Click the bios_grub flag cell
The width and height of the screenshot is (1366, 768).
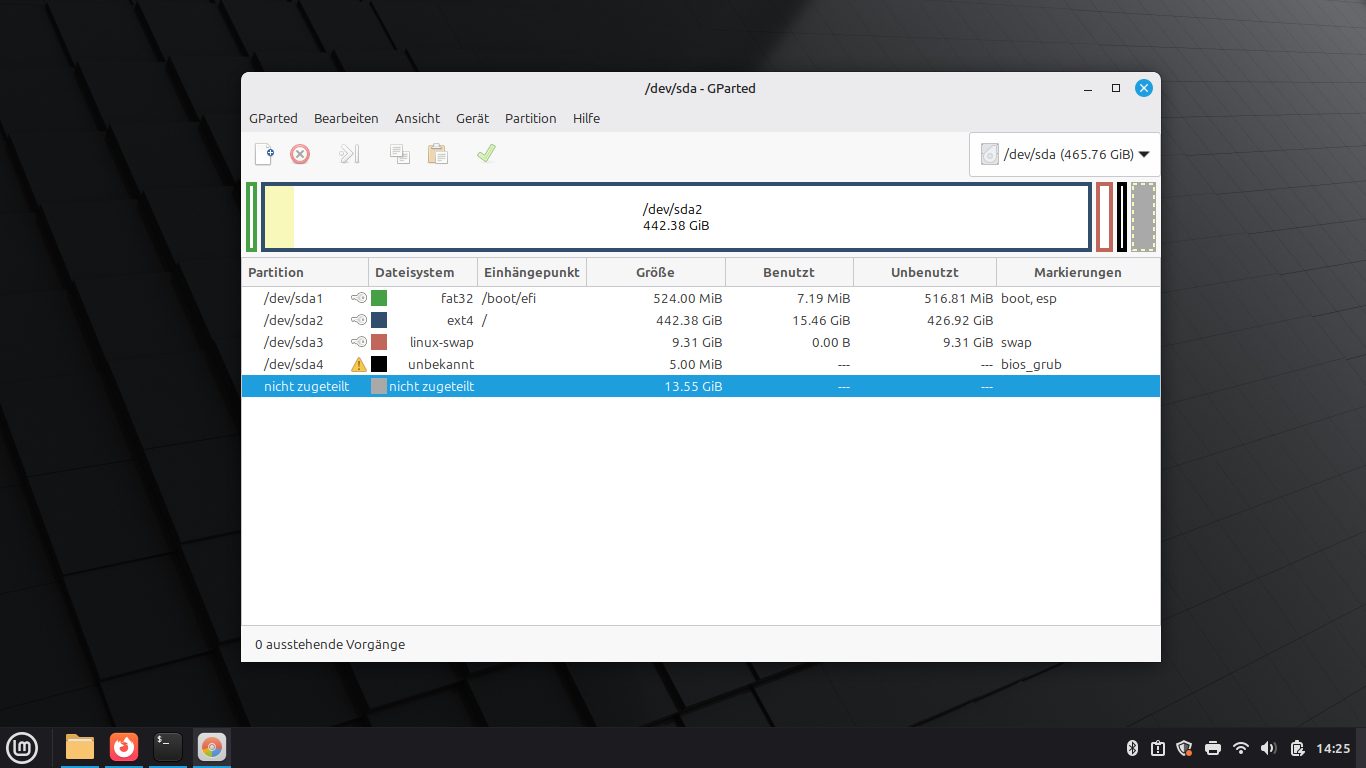click(x=1031, y=364)
